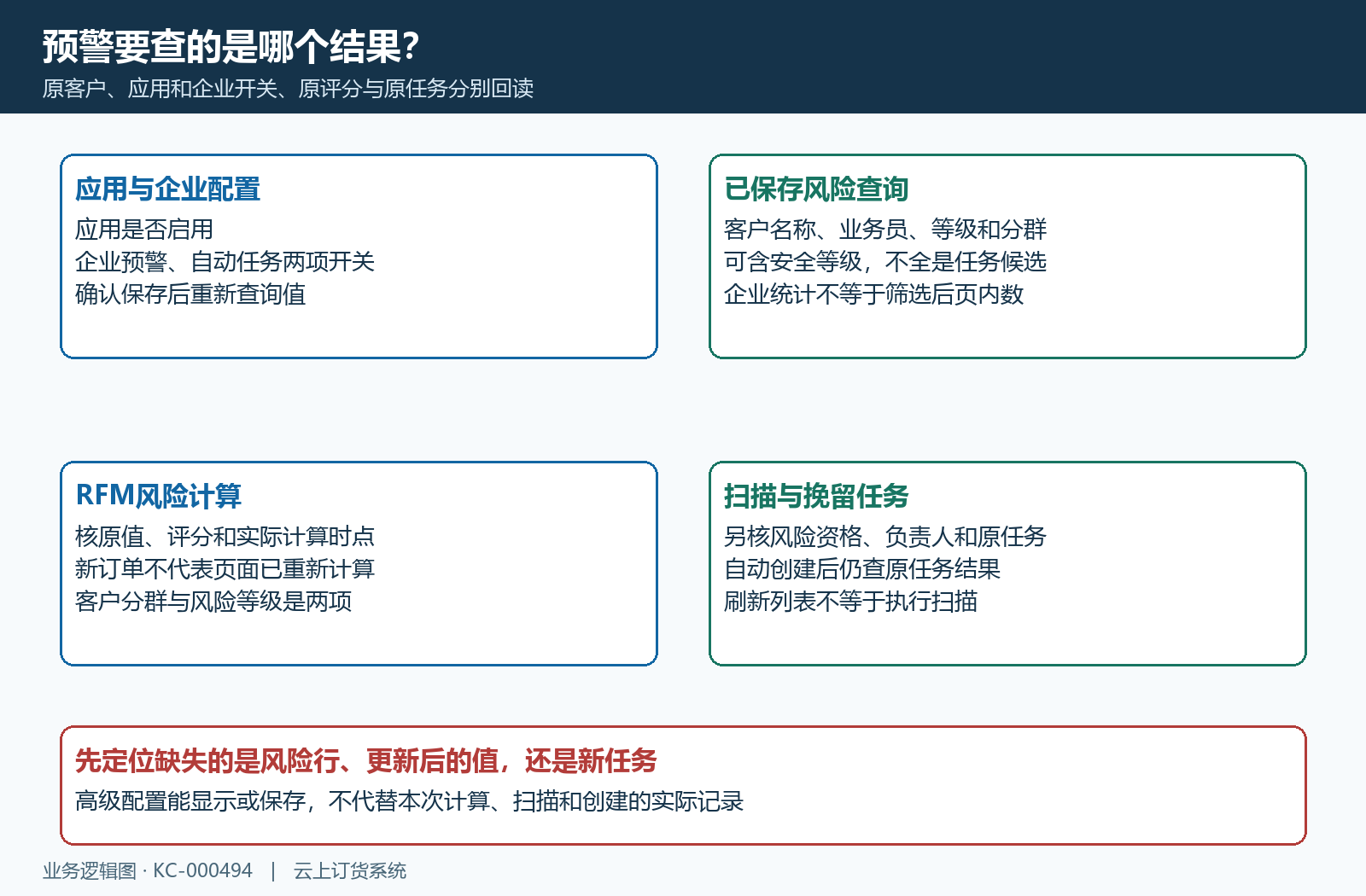Viewport: 1366px width, 896px height.
Task: Click the line 客户名称、业务员、等级和分群
Action: [885, 230]
